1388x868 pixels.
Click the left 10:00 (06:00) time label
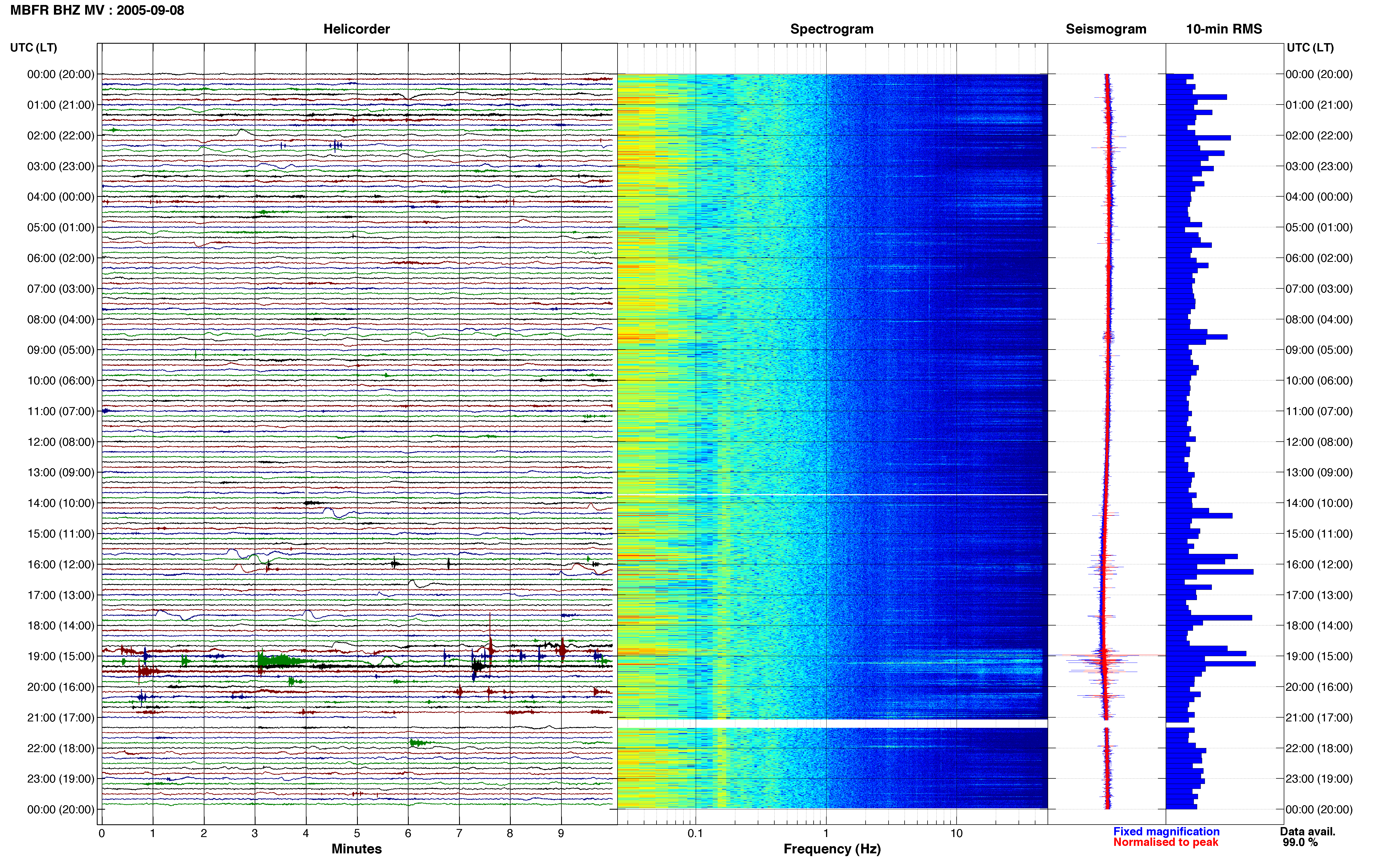(61, 380)
